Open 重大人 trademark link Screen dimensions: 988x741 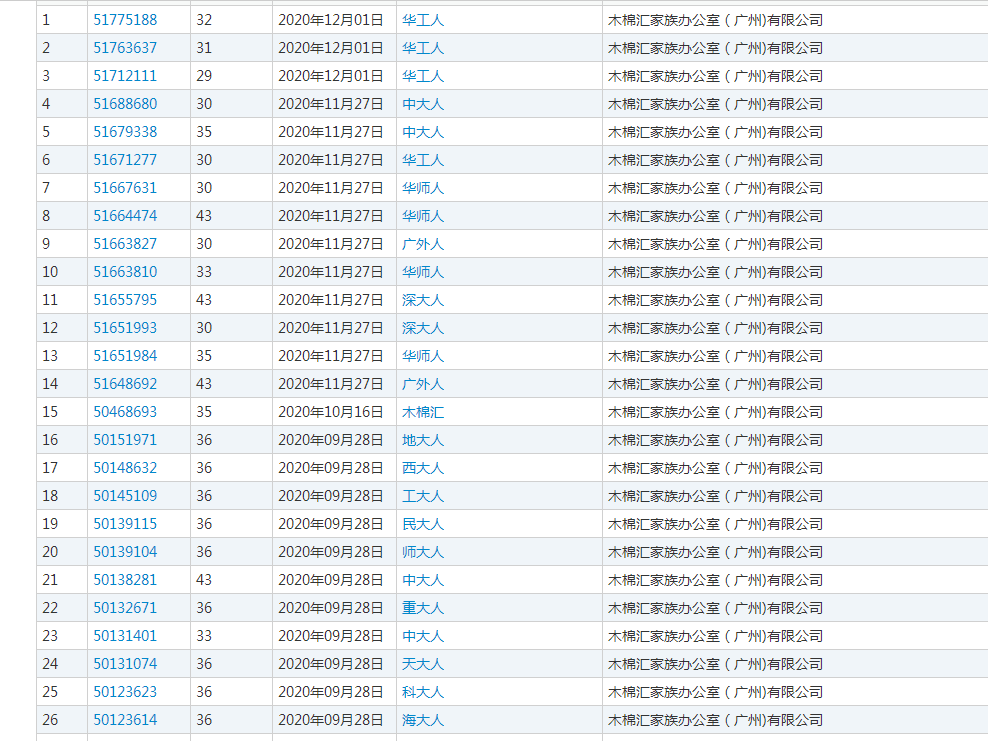tap(423, 608)
